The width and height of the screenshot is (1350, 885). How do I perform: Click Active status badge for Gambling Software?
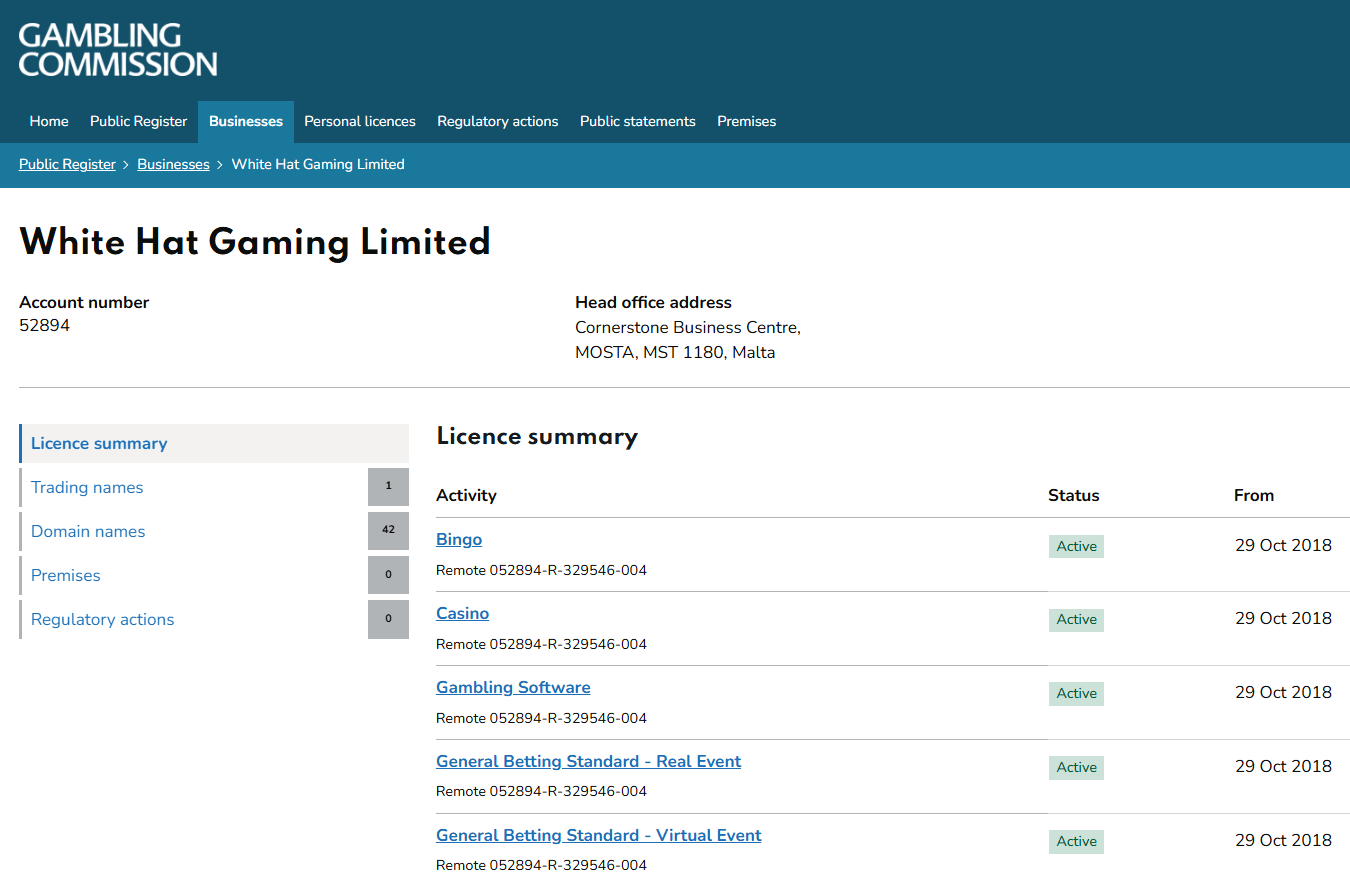point(1076,693)
